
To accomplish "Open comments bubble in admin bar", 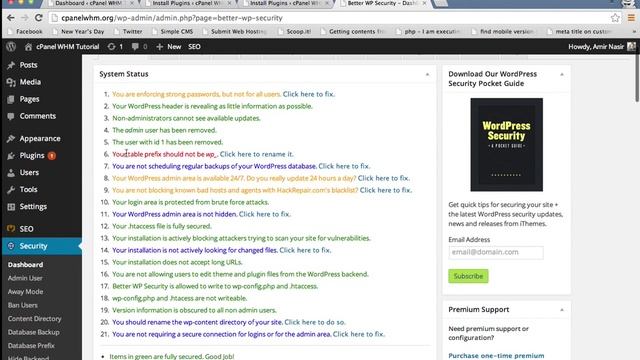I will click(x=135, y=47).
